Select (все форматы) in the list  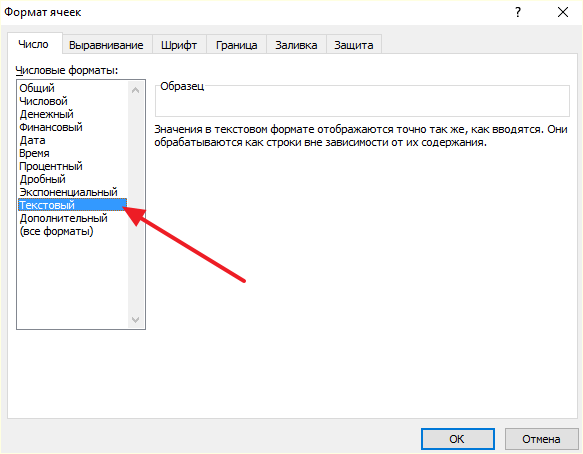pos(56,231)
